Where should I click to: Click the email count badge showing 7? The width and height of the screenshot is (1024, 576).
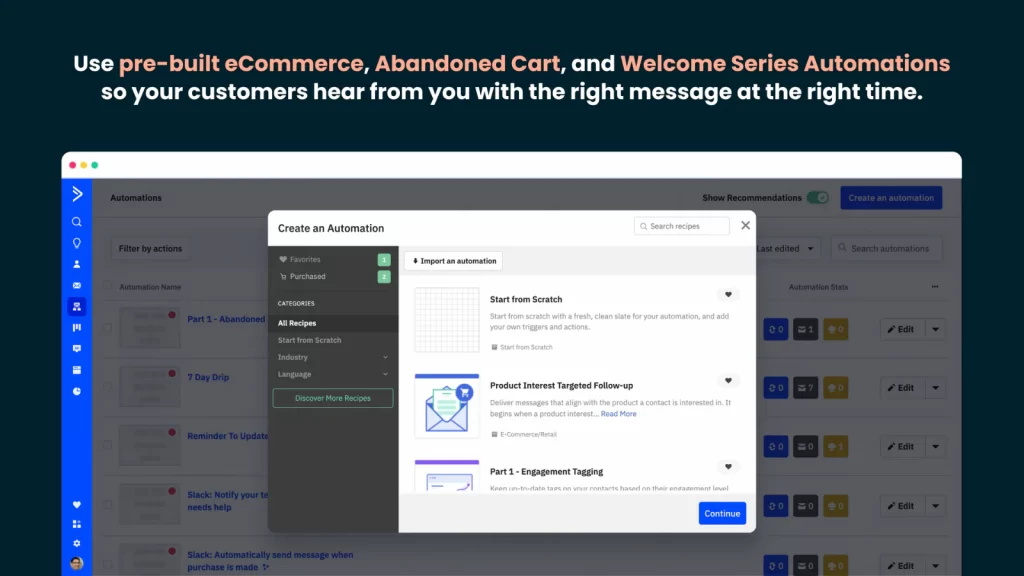[806, 388]
